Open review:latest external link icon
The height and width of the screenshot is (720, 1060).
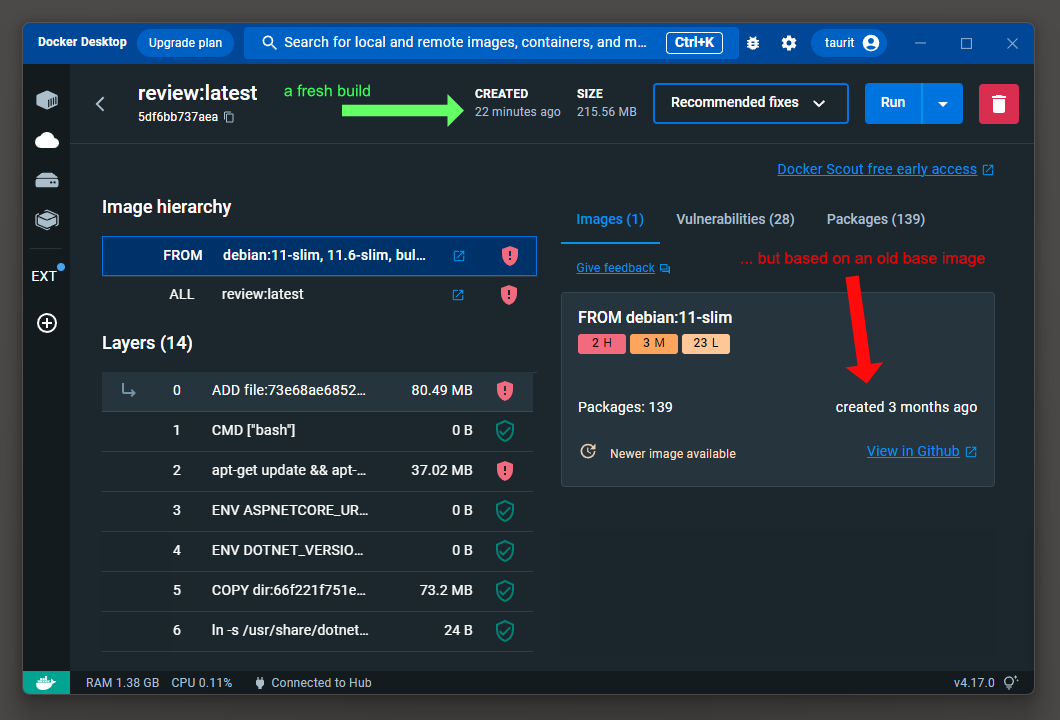click(x=458, y=295)
